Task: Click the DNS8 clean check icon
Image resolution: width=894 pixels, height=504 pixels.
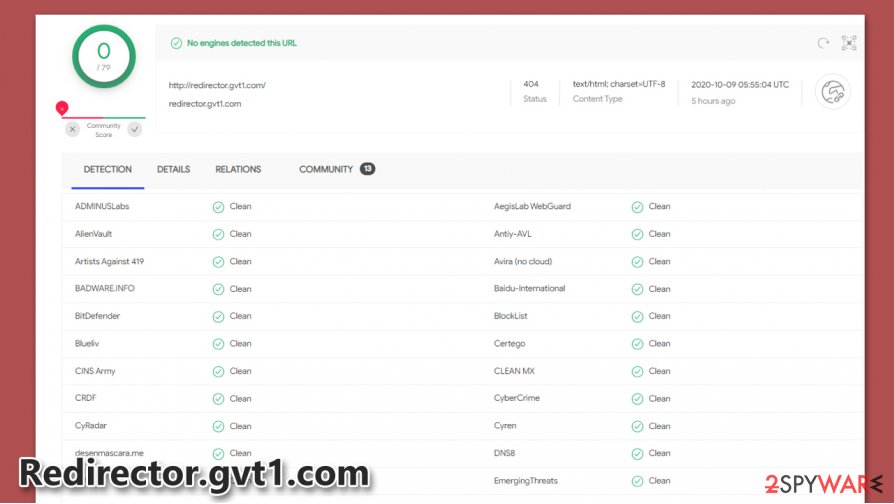Action: coord(637,454)
